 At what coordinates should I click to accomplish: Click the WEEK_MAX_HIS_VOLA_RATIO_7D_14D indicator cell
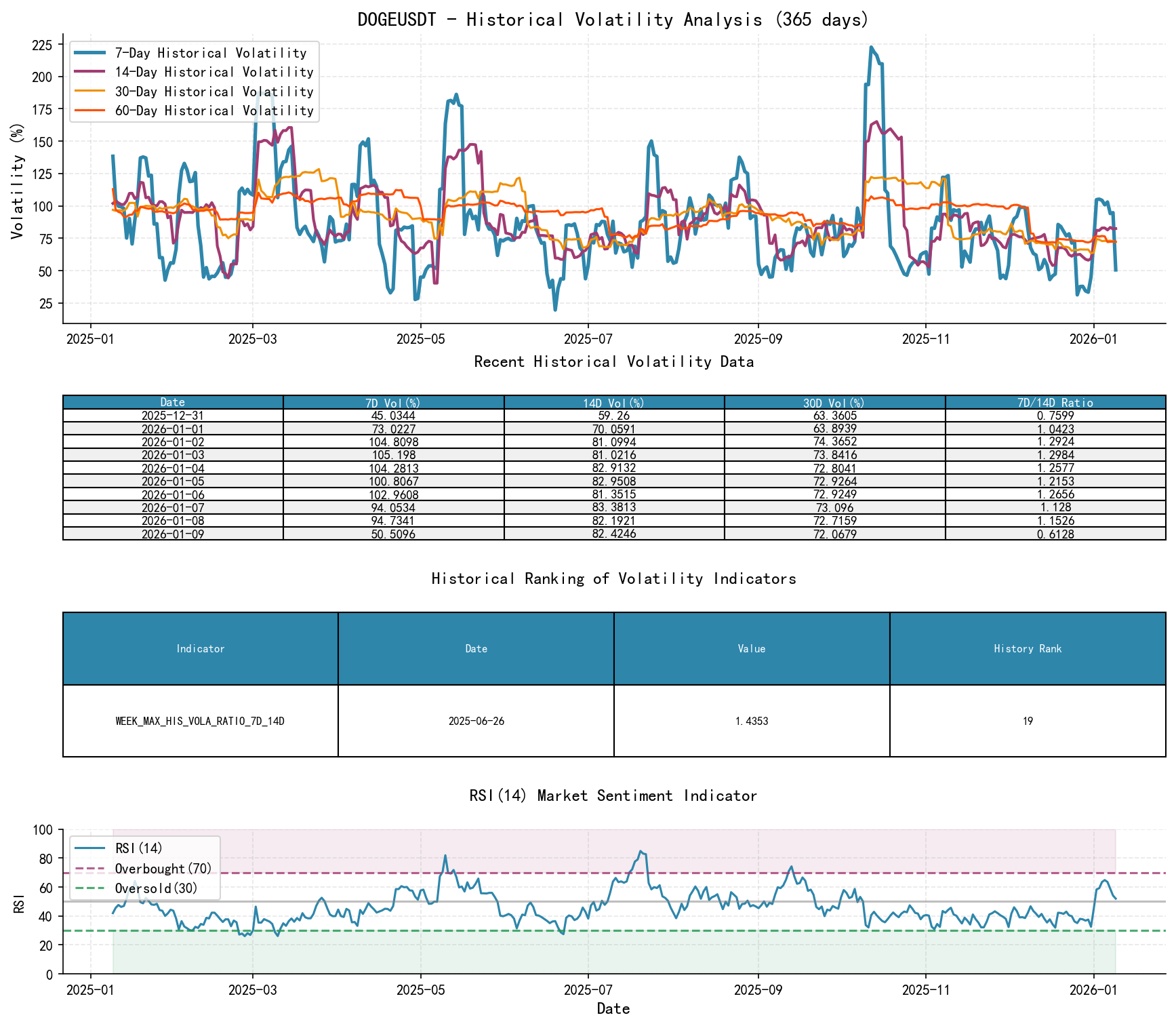(x=200, y=723)
